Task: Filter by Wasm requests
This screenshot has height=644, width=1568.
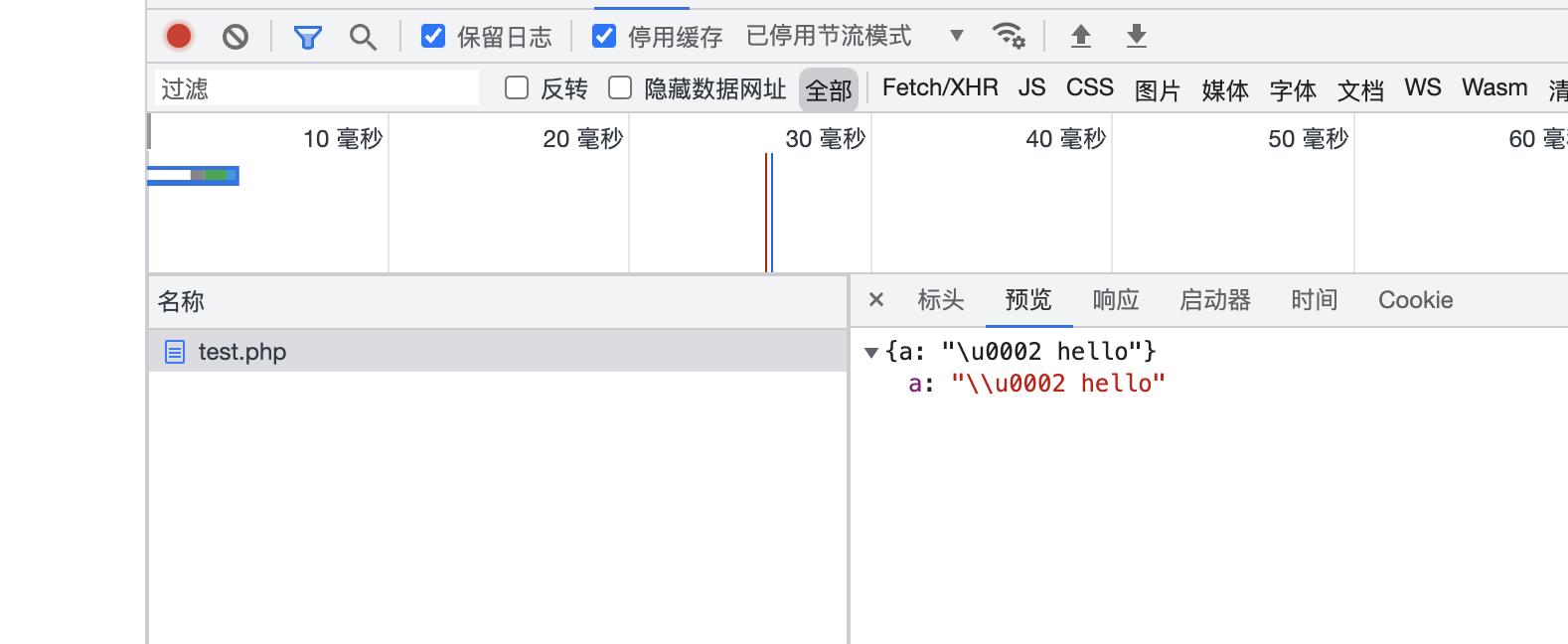Action: (1494, 87)
